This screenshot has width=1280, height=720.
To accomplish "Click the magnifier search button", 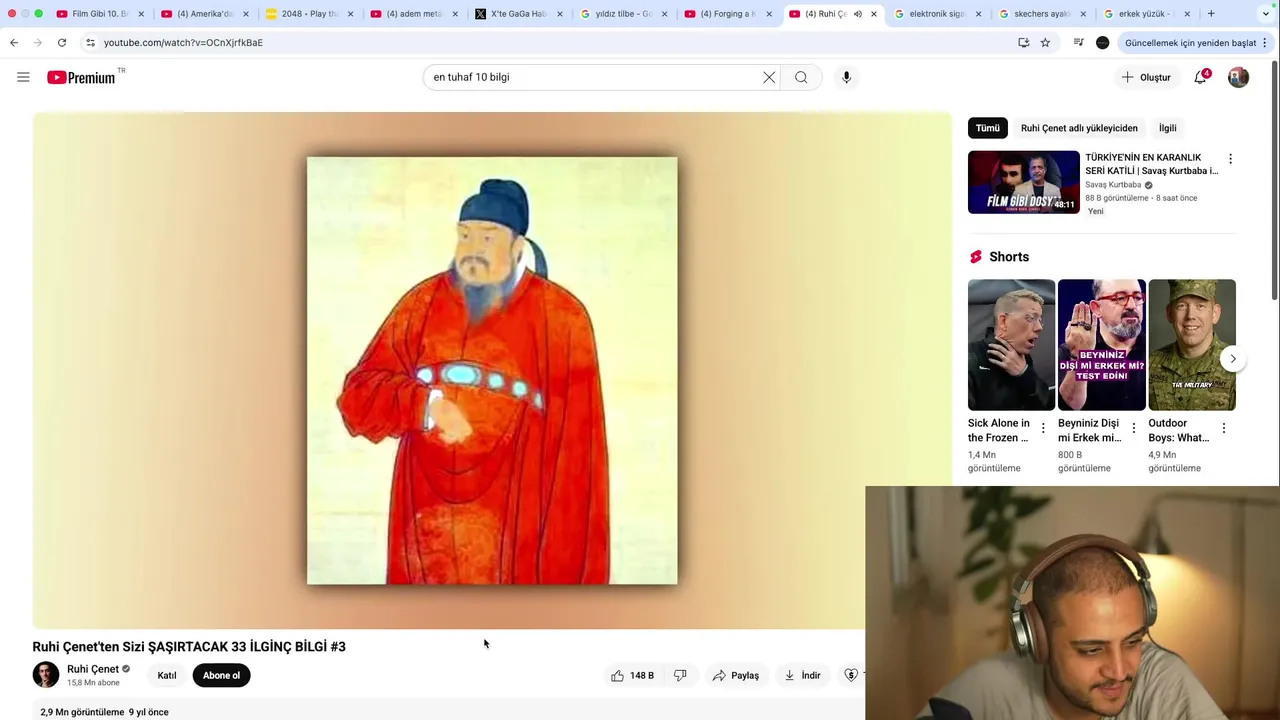I will click(x=801, y=77).
